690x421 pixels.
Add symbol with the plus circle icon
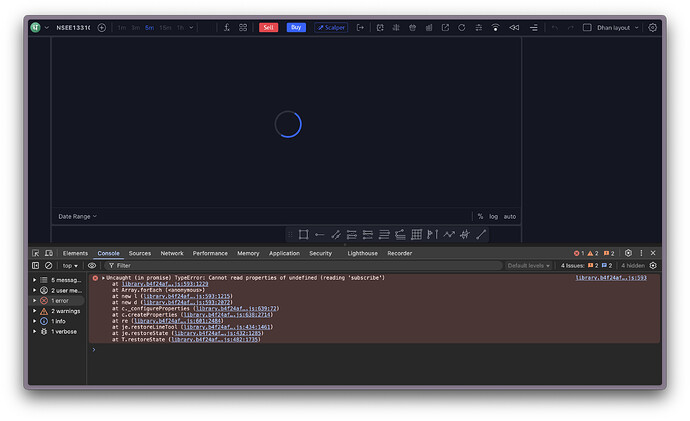(x=102, y=28)
